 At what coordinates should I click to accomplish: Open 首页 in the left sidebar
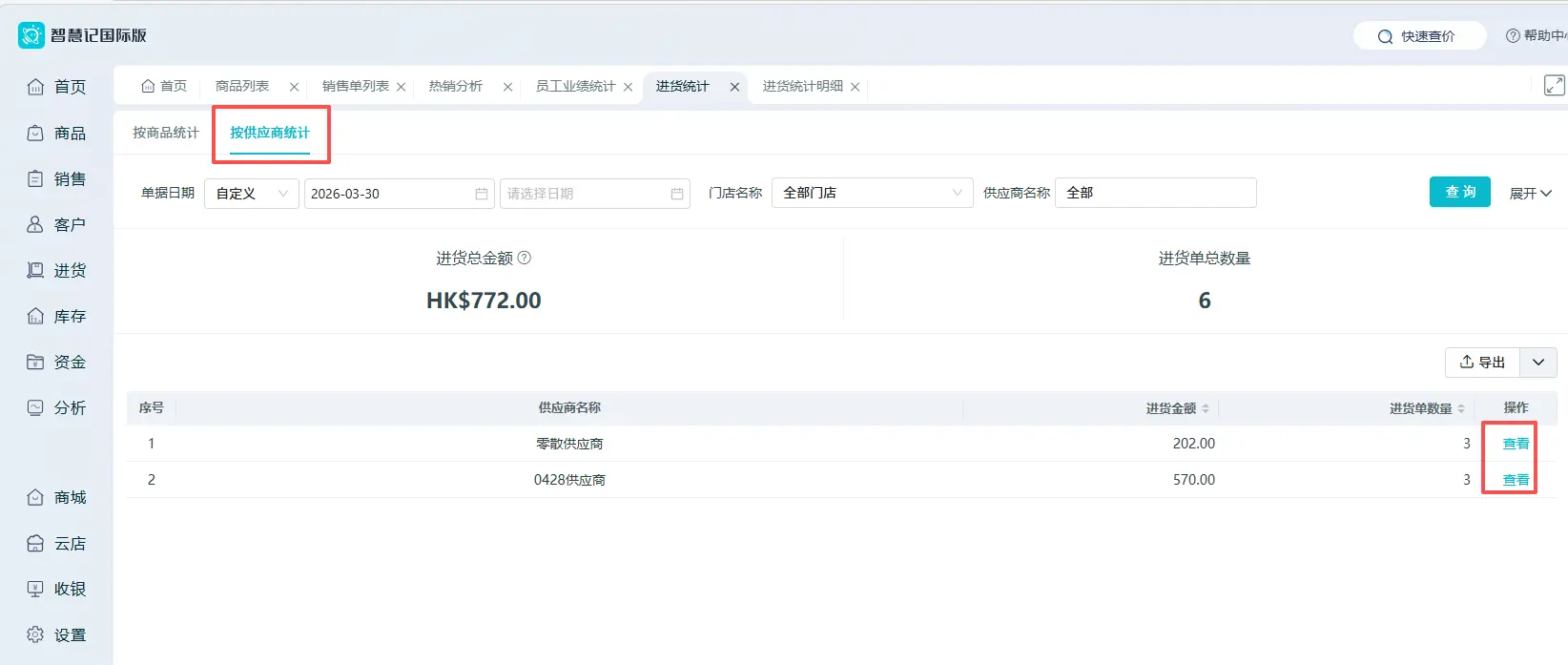56,87
